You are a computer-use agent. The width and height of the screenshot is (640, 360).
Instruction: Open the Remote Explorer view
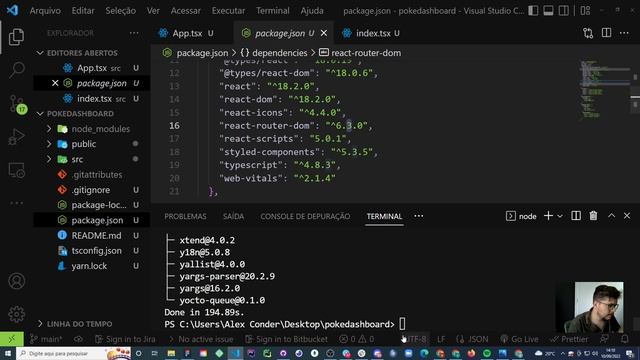point(16,170)
